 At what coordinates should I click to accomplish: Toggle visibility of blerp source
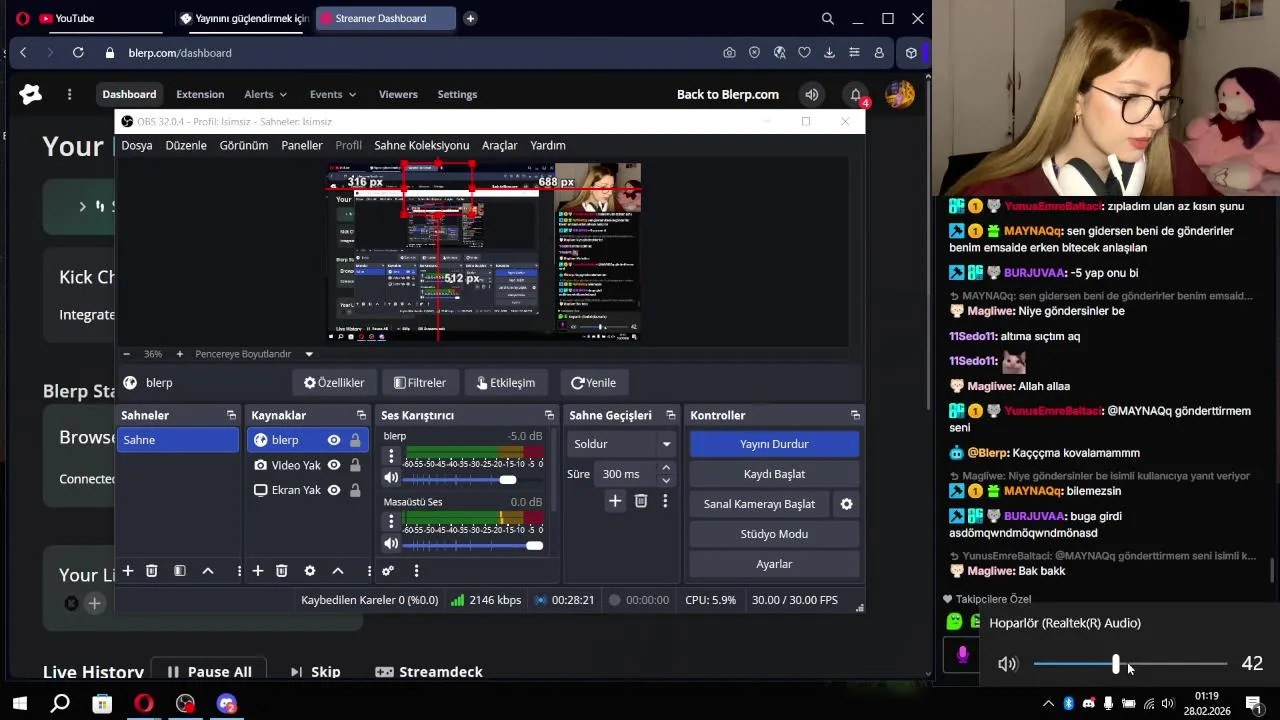coord(334,440)
